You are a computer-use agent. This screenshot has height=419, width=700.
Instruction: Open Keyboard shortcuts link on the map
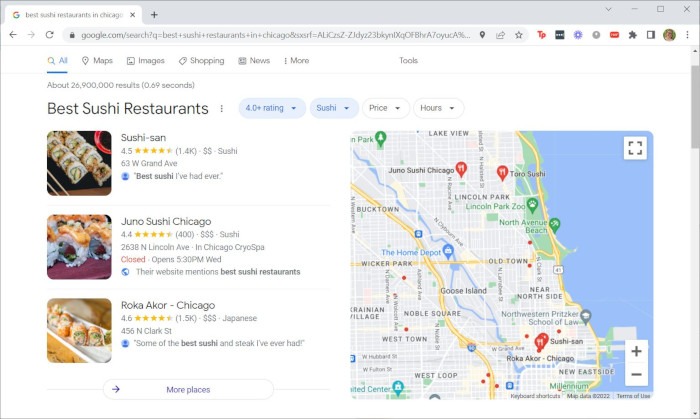click(535, 396)
